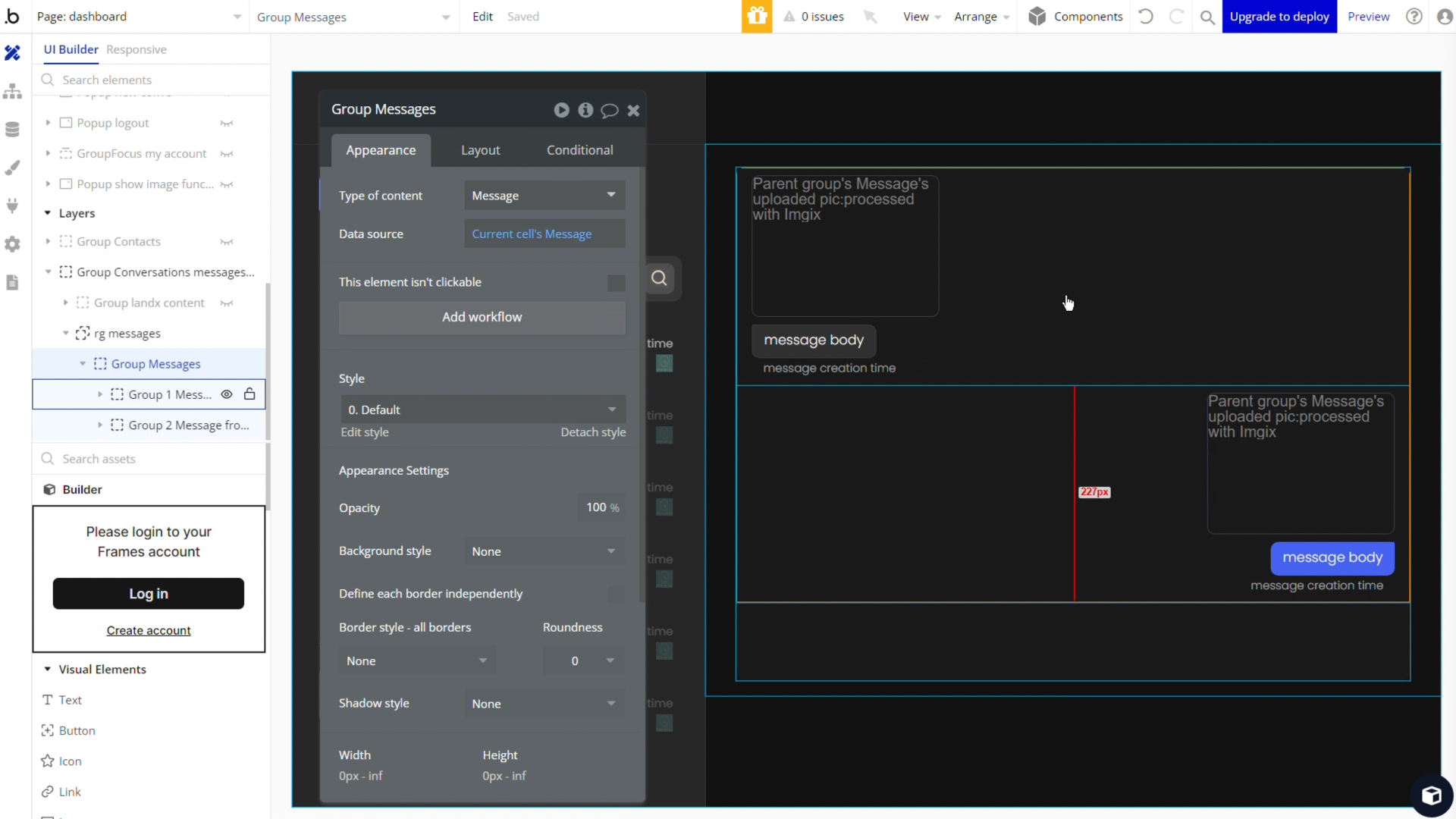Viewport: 1456px width, 819px height.
Task: Open the Plugins plug icon in sidebar
Action: click(x=12, y=206)
